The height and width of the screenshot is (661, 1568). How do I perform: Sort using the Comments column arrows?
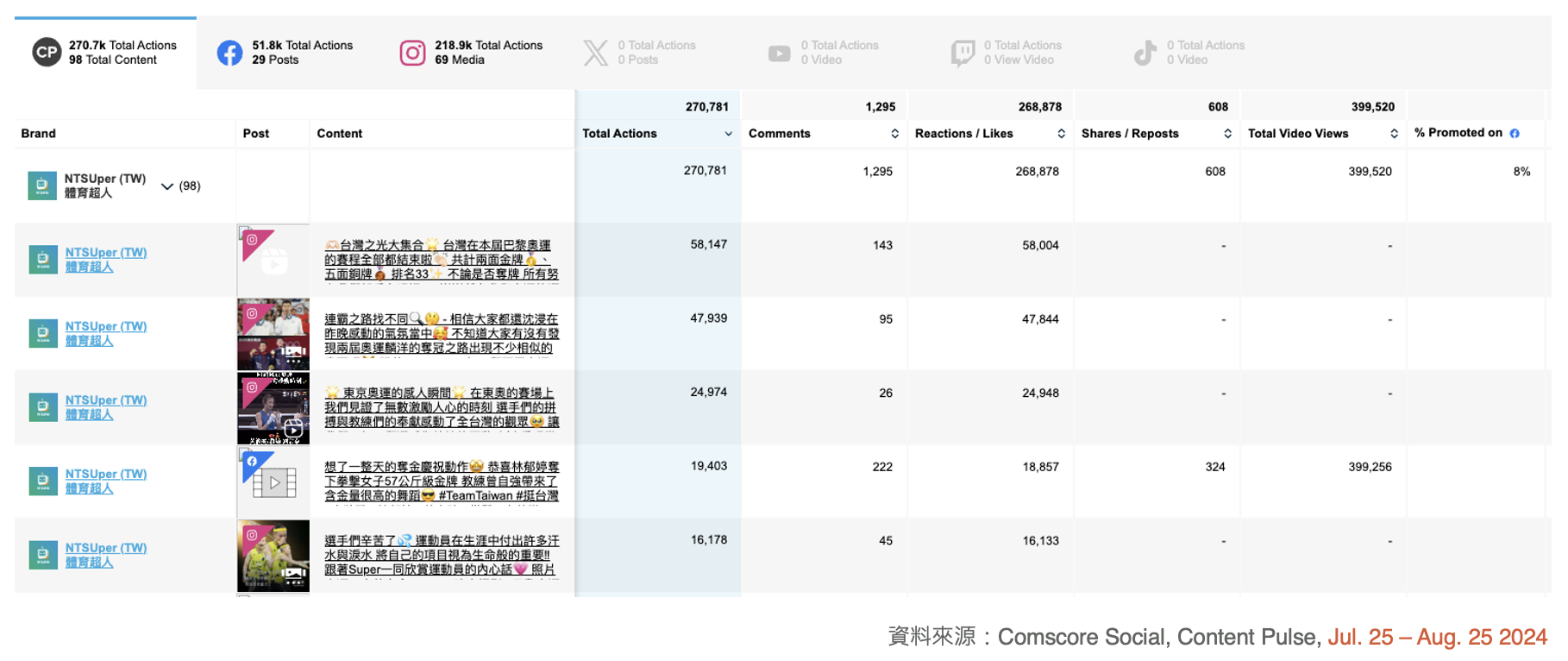(x=894, y=134)
